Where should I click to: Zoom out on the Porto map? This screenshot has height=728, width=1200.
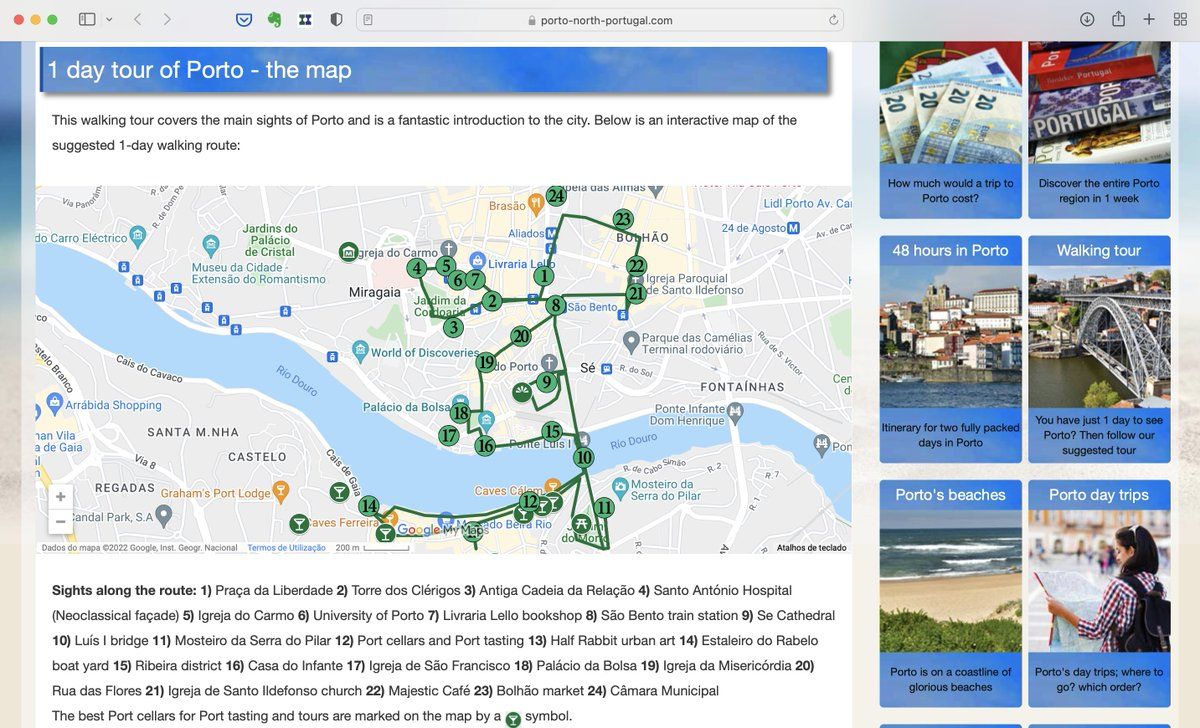point(61,521)
